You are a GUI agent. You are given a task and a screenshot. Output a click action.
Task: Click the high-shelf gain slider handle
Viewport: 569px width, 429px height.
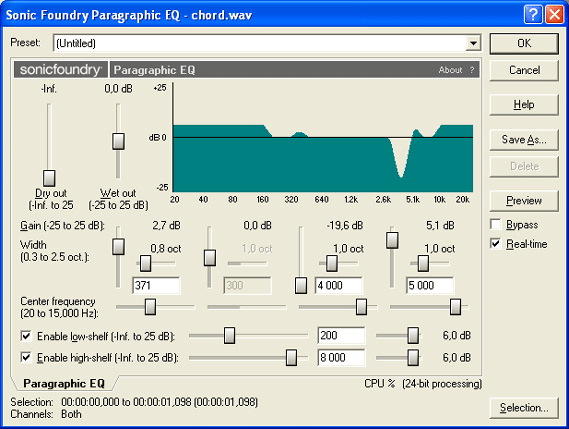point(413,358)
